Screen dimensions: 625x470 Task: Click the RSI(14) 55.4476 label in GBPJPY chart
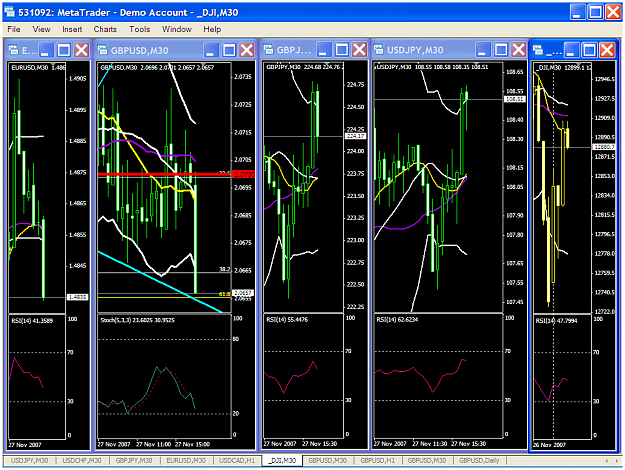point(287,319)
